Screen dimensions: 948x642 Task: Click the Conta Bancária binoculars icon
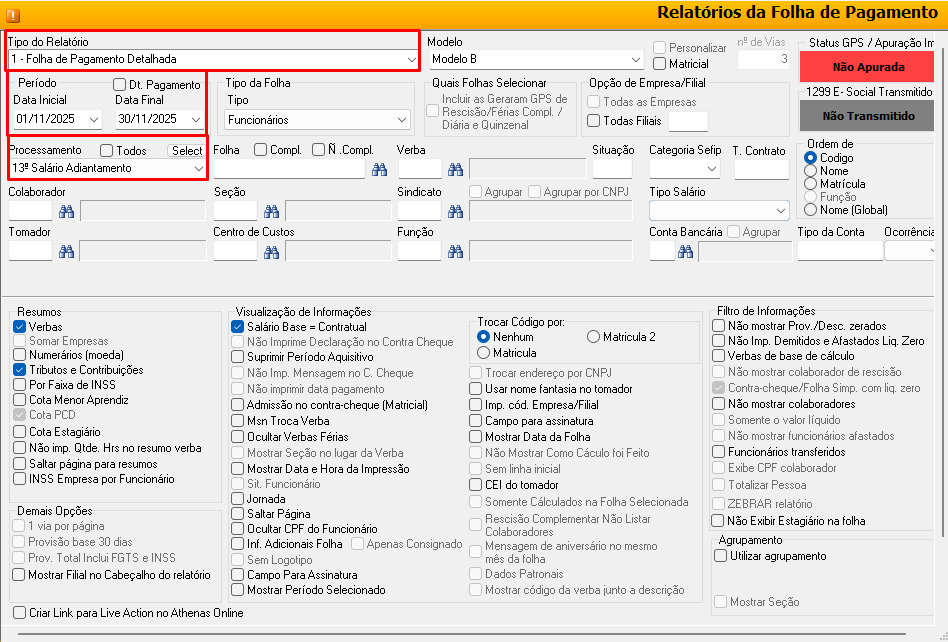[x=685, y=252]
